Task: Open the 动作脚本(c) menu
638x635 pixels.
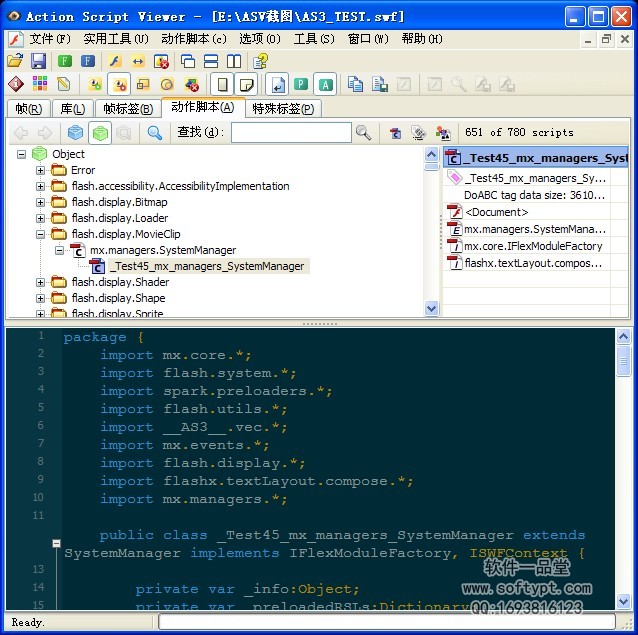Action: click(194, 39)
